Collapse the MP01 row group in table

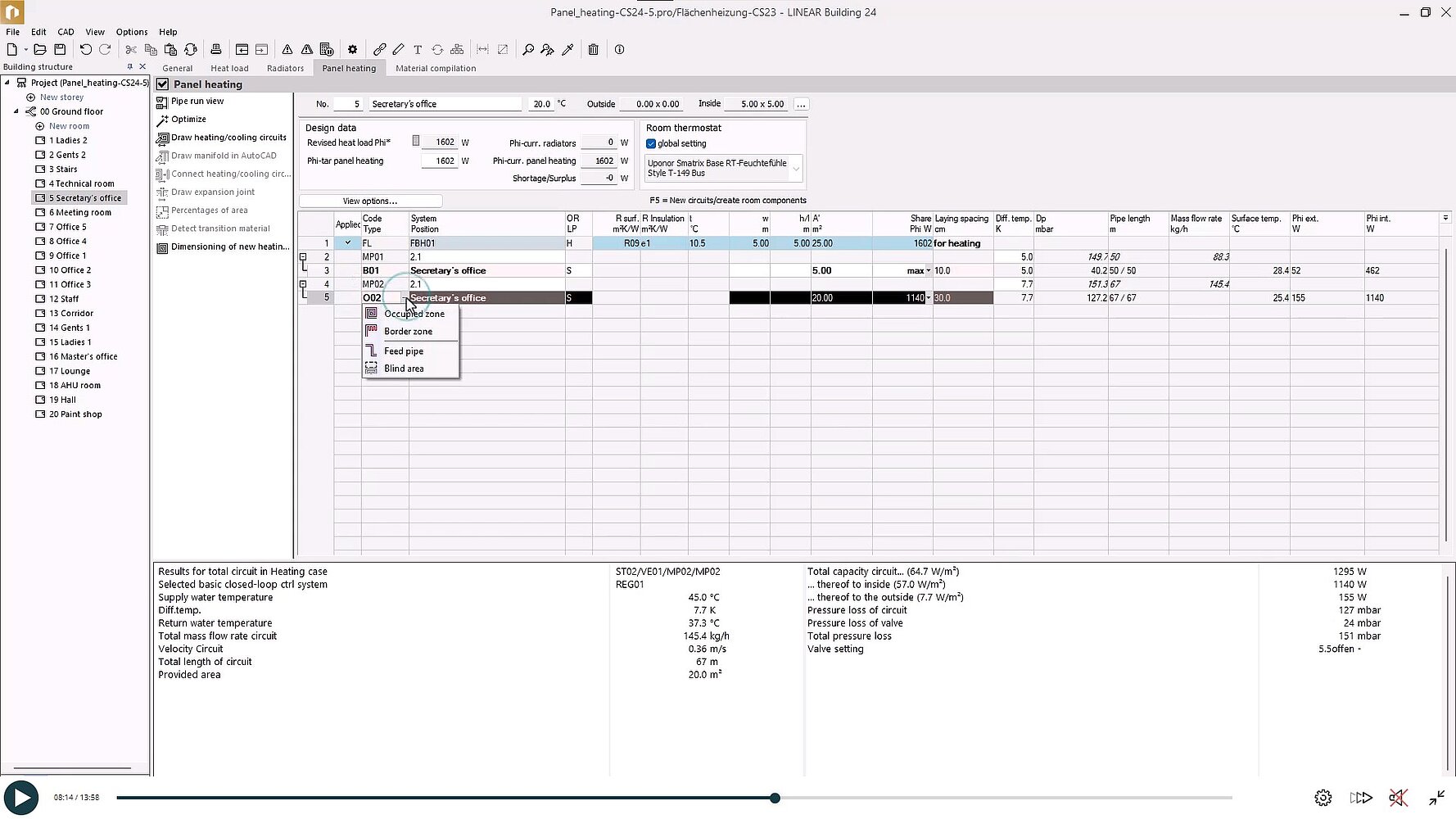click(x=303, y=257)
